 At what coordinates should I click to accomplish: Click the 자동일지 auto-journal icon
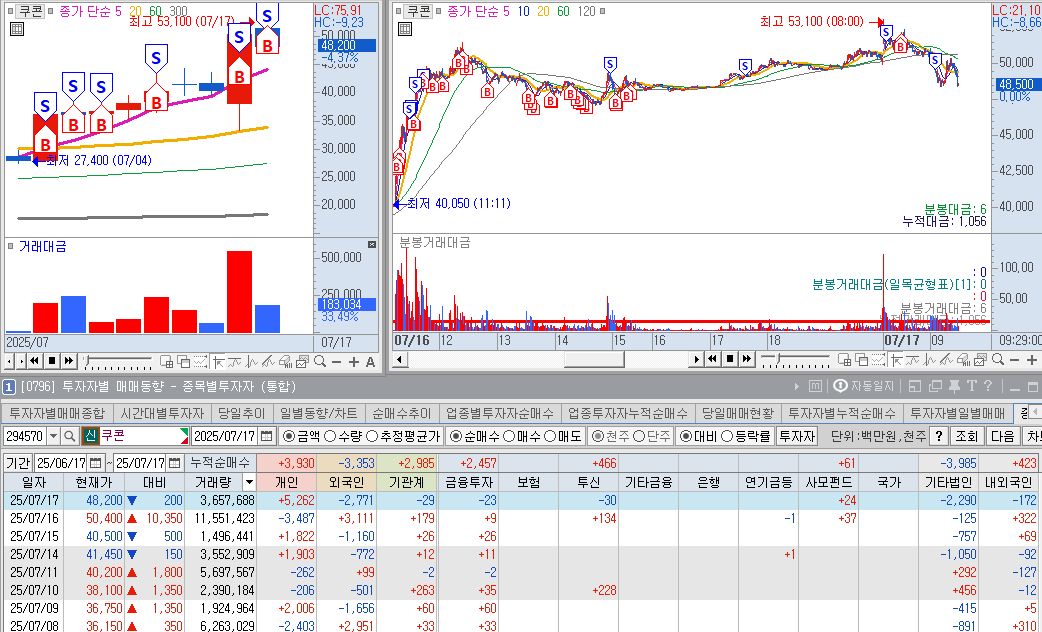tap(864, 386)
